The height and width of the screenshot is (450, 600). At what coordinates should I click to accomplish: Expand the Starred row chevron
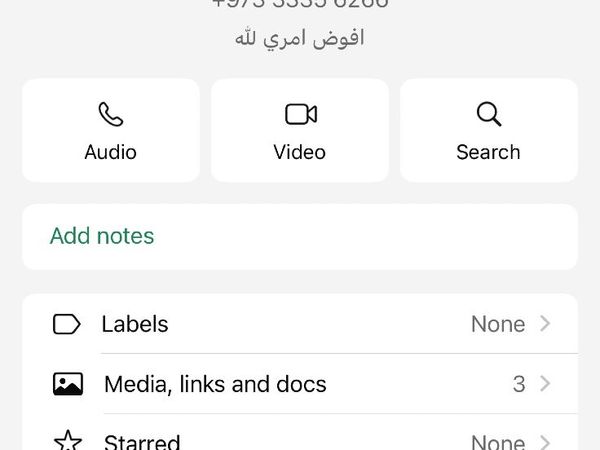point(545,441)
